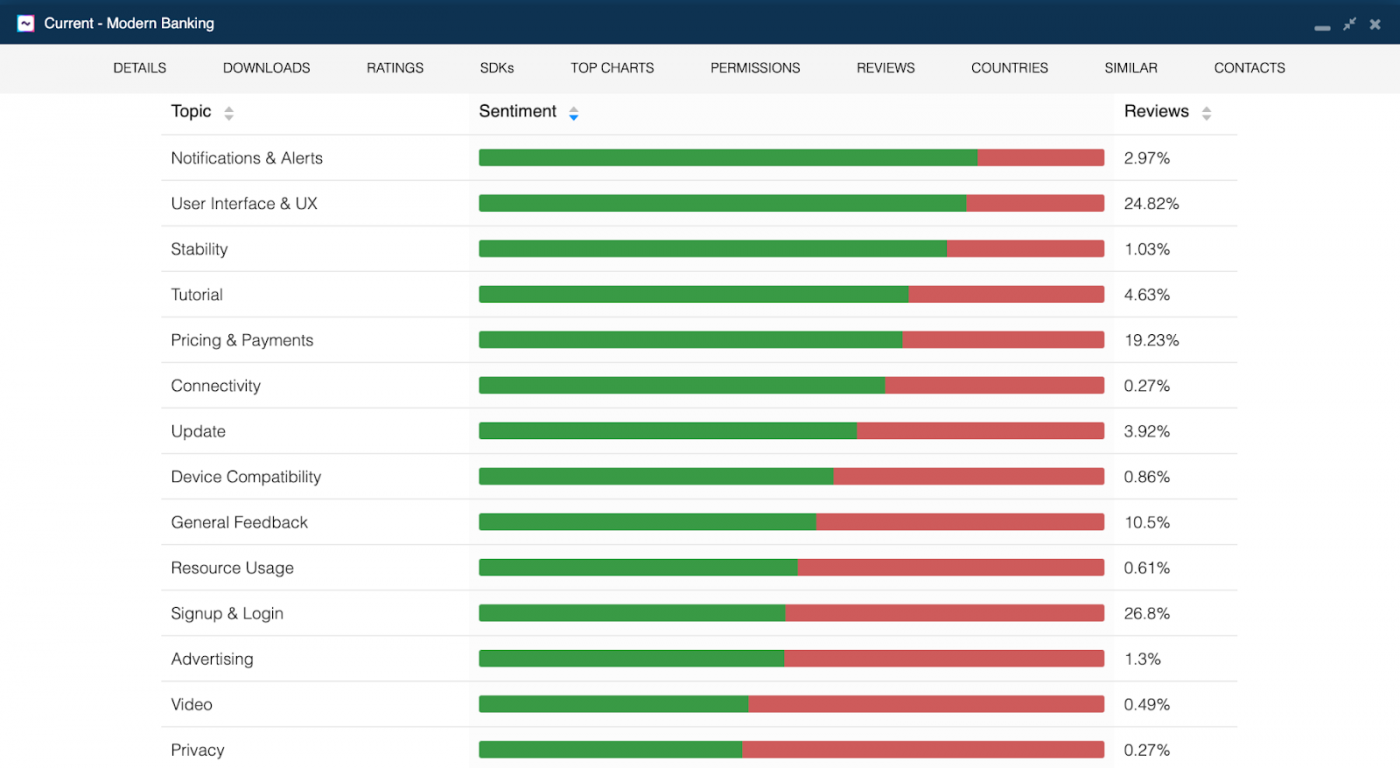The width and height of the screenshot is (1400, 768).
Task: Click the Signup & Login topic label
Action: [x=227, y=613]
